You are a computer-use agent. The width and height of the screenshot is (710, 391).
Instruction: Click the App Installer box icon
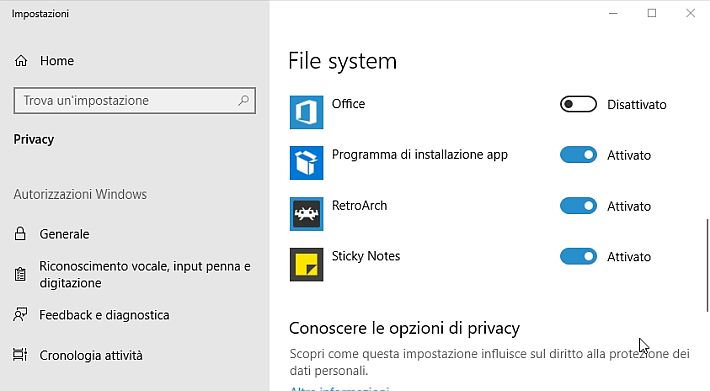pyautogui.click(x=307, y=163)
